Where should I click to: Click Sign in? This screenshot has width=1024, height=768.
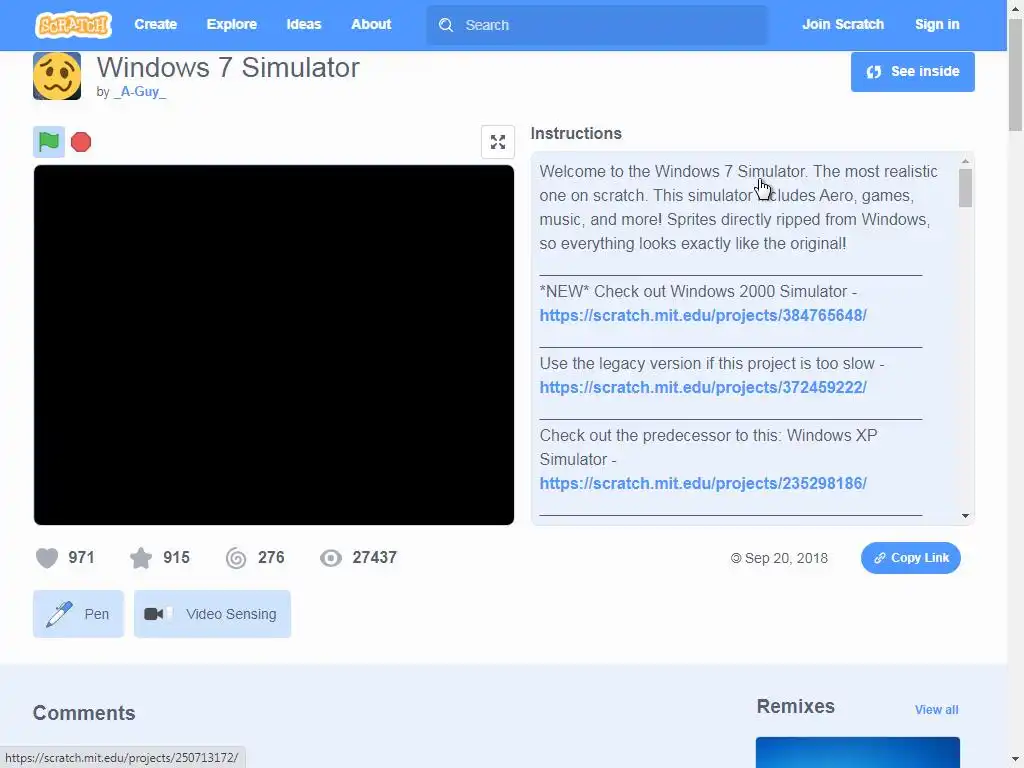(937, 24)
